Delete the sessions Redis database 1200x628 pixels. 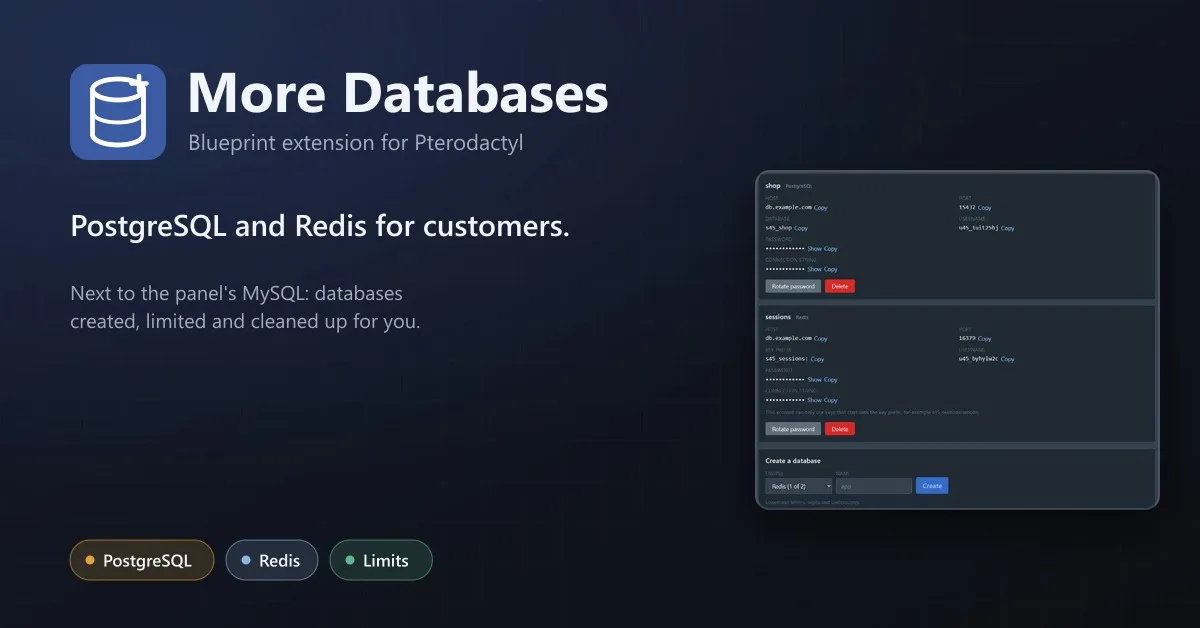click(x=840, y=429)
